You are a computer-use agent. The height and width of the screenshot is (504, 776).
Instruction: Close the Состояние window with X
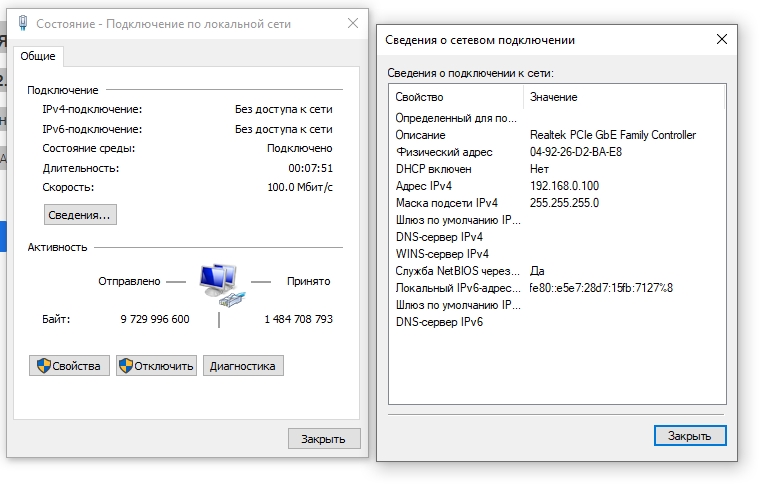352,22
